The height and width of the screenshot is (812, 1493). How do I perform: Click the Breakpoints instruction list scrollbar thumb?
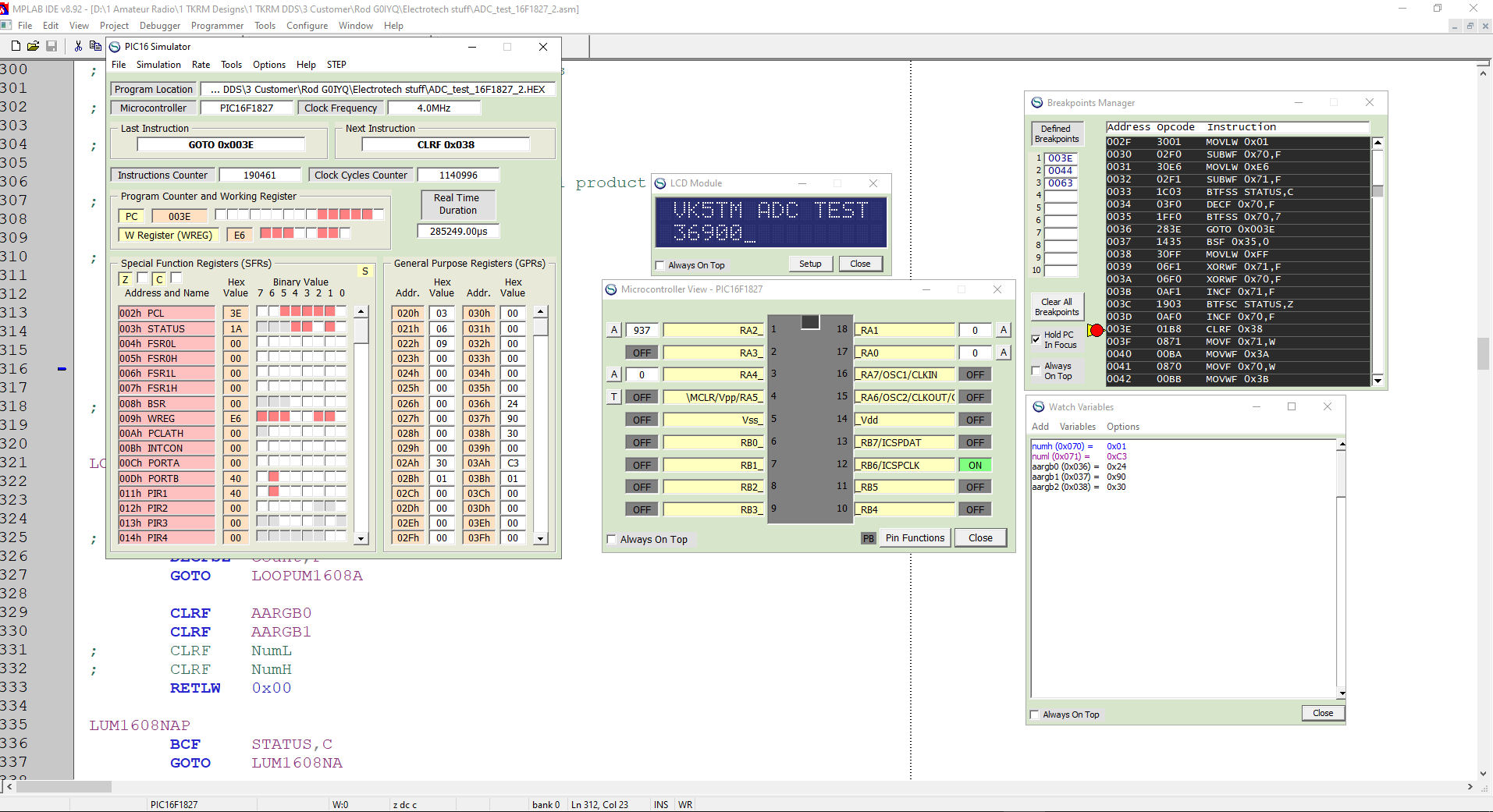[x=1378, y=190]
